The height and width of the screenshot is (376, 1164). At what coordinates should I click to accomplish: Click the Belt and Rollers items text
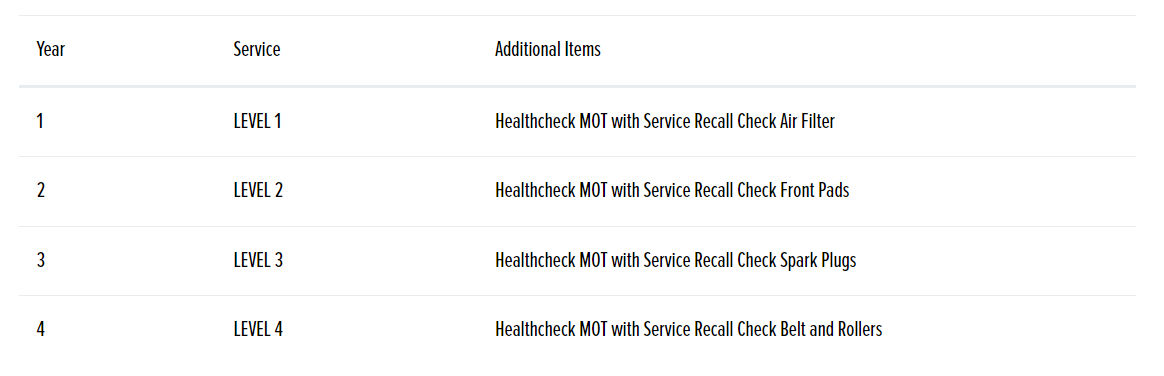tap(831, 329)
